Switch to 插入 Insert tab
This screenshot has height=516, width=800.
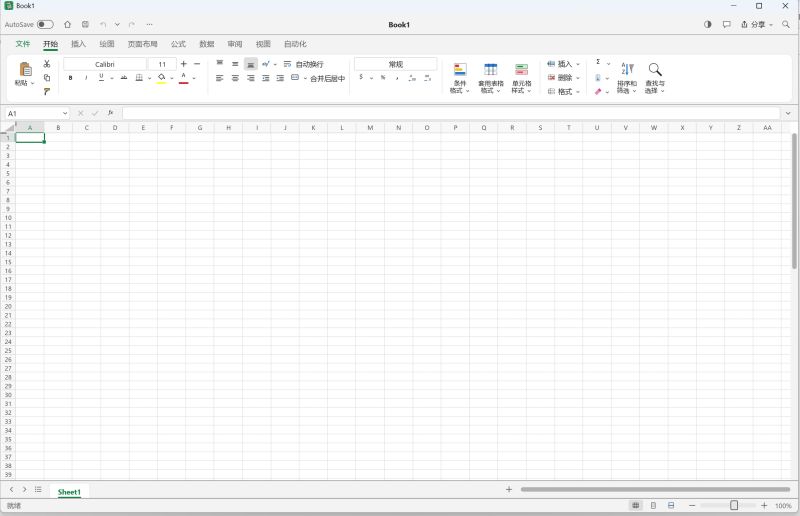point(78,44)
